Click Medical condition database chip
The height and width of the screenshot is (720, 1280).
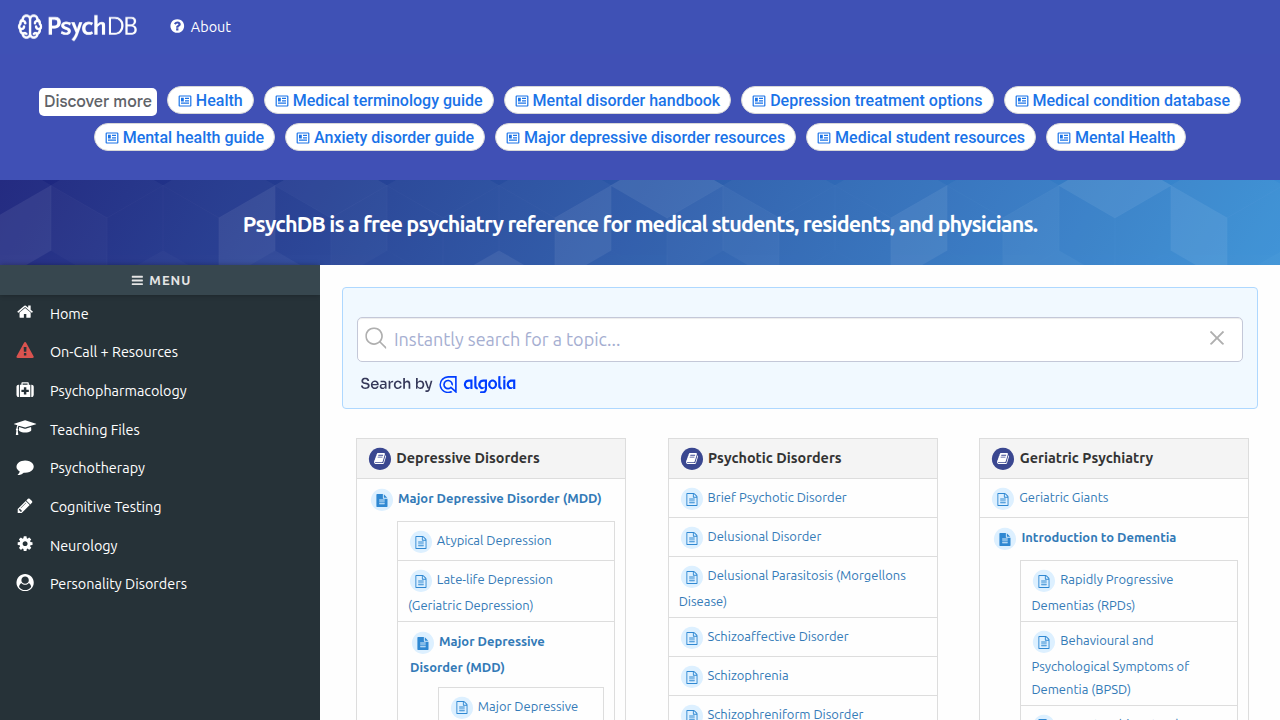[x=1122, y=100]
